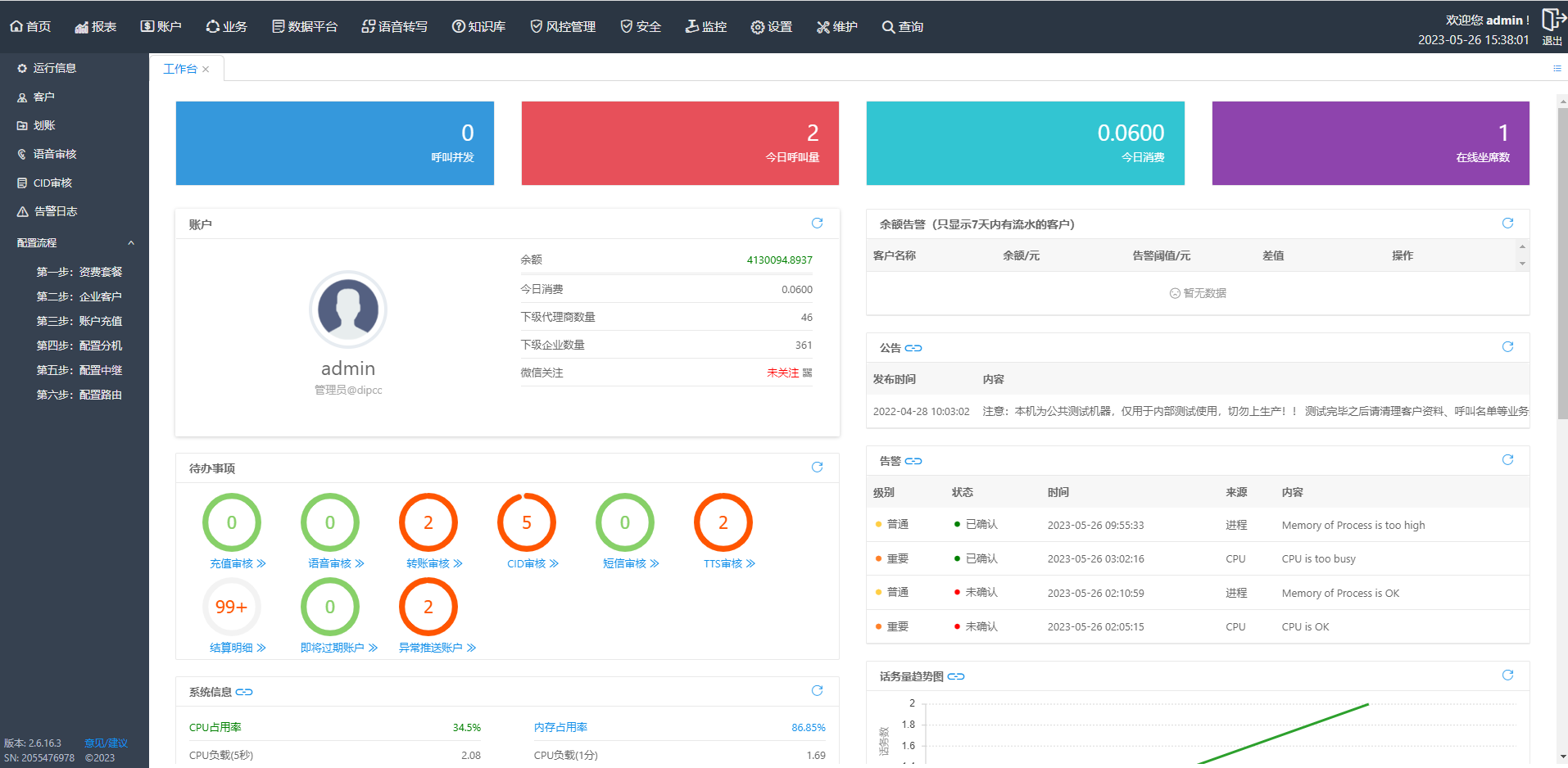Open the tab list menu at right edge

tap(1557, 69)
